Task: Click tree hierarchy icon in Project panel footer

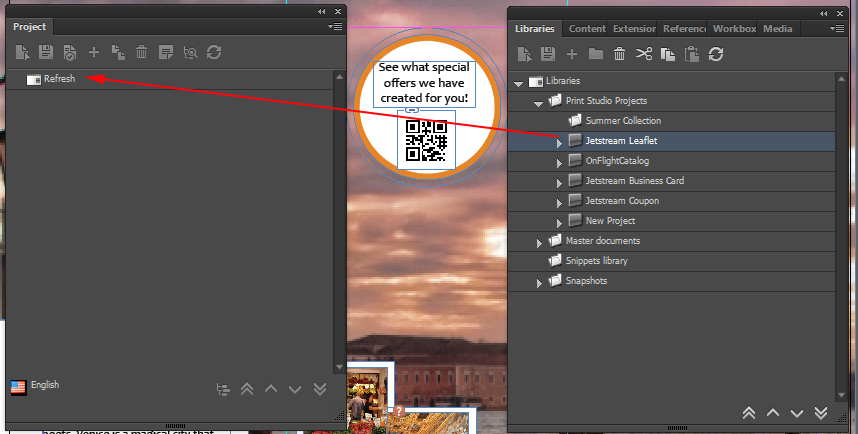Action: (x=223, y=390)
